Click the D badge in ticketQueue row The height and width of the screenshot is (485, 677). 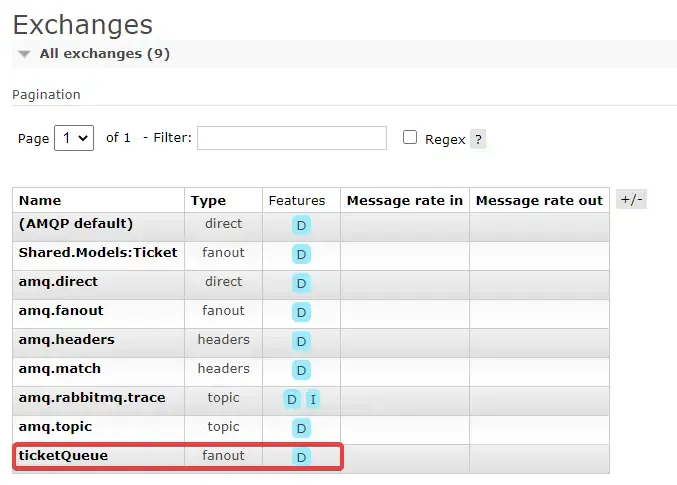pos(301,457)
